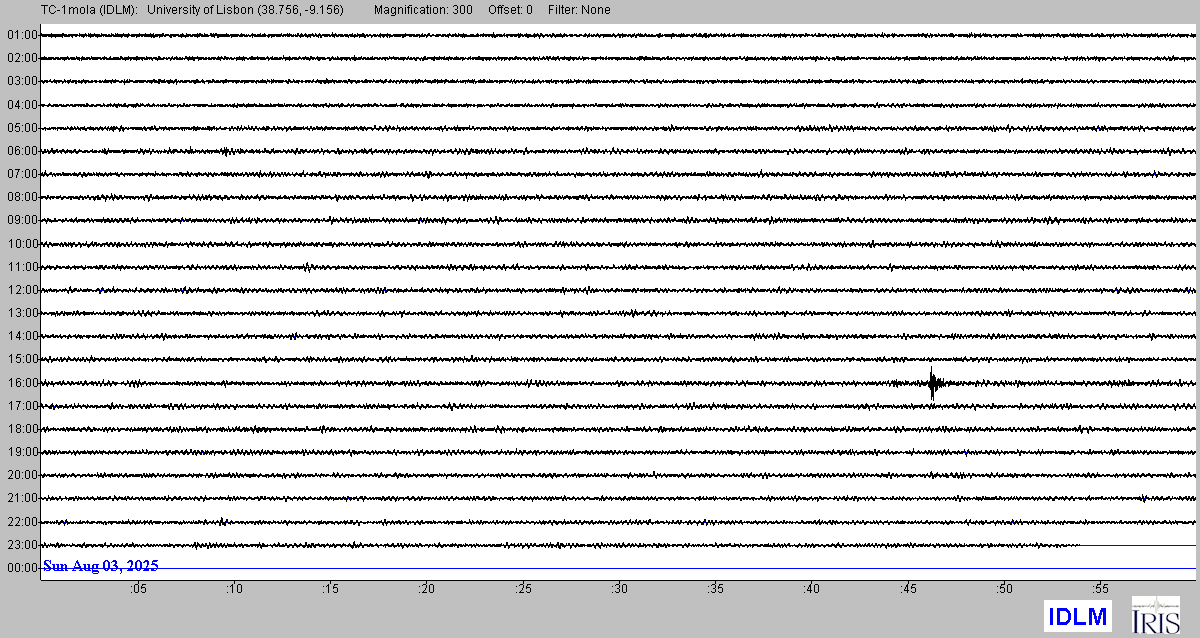Click the 12:00 hour label
Screen dimensions: 1200x638
(x=22, y=290)
